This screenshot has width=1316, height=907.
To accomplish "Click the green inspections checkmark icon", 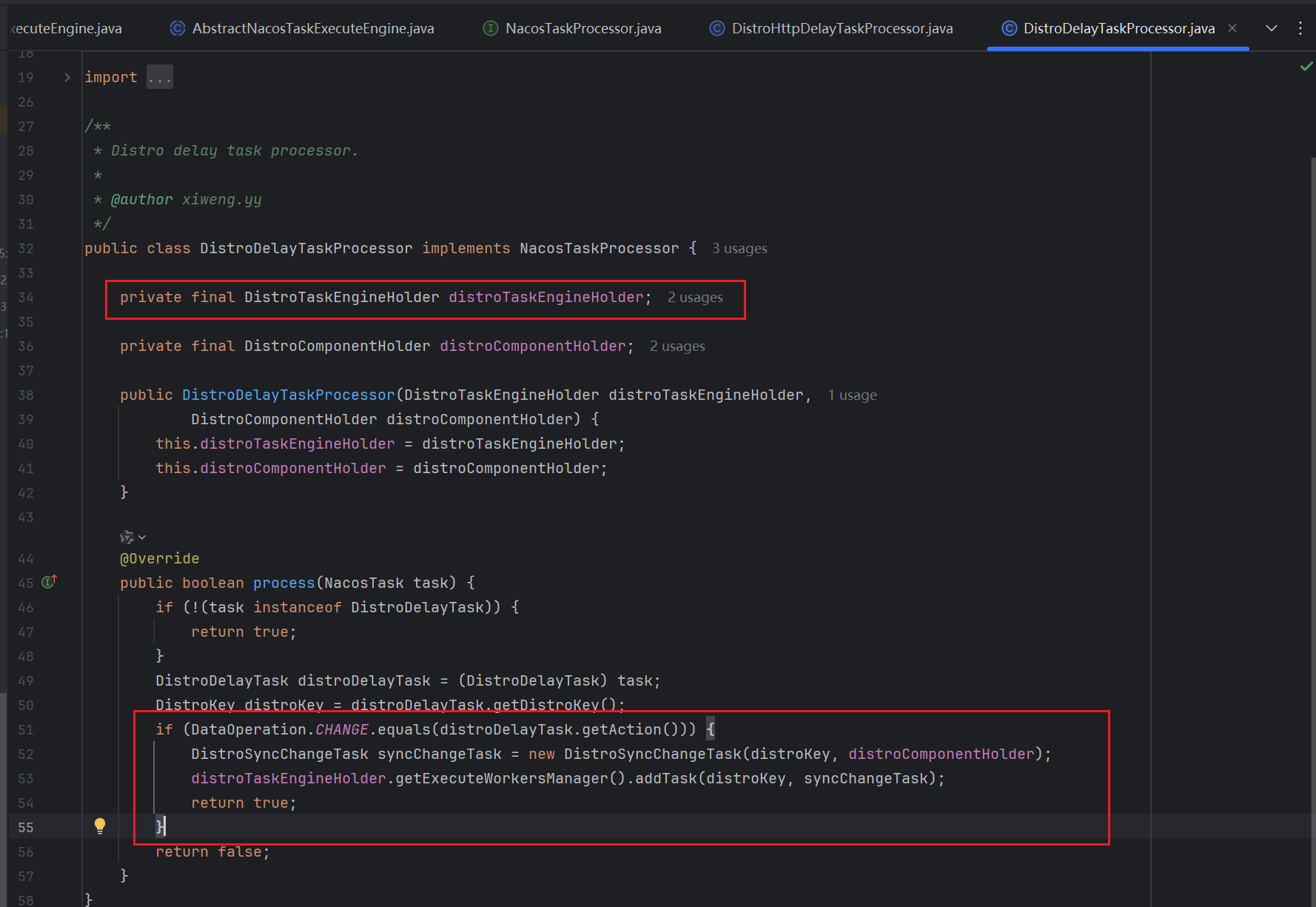I will (1306, 67).
